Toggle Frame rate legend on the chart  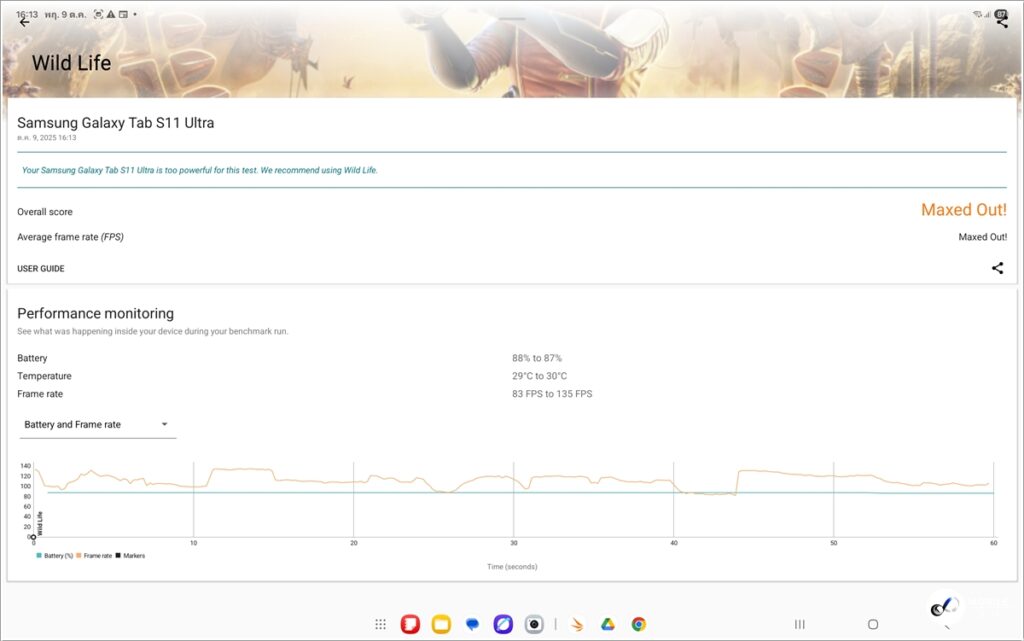[94, 555]
